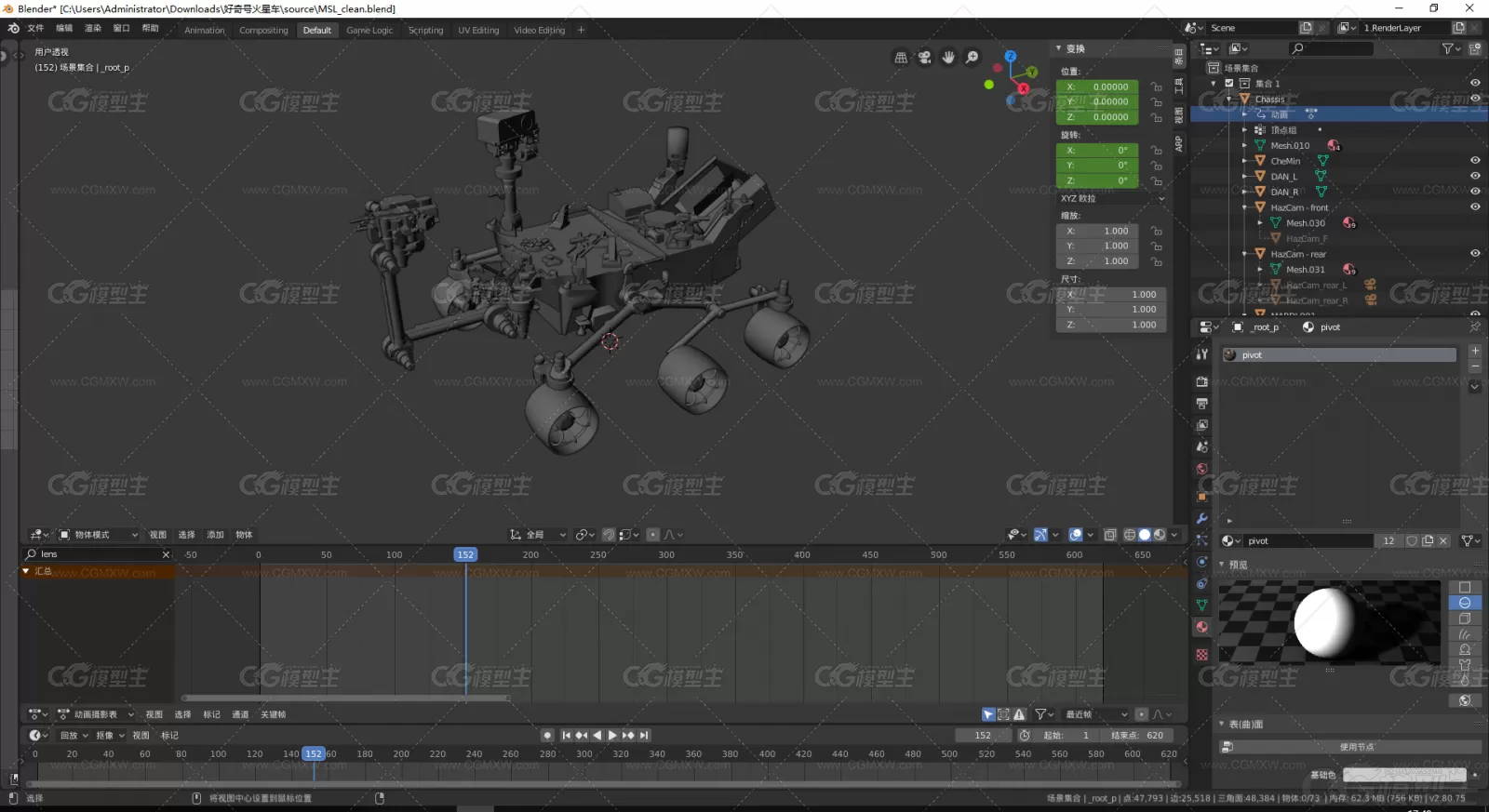The height and width of the screenshot is (812, 1489).
Task: Add a new material slot
Action: point(1475,351)
